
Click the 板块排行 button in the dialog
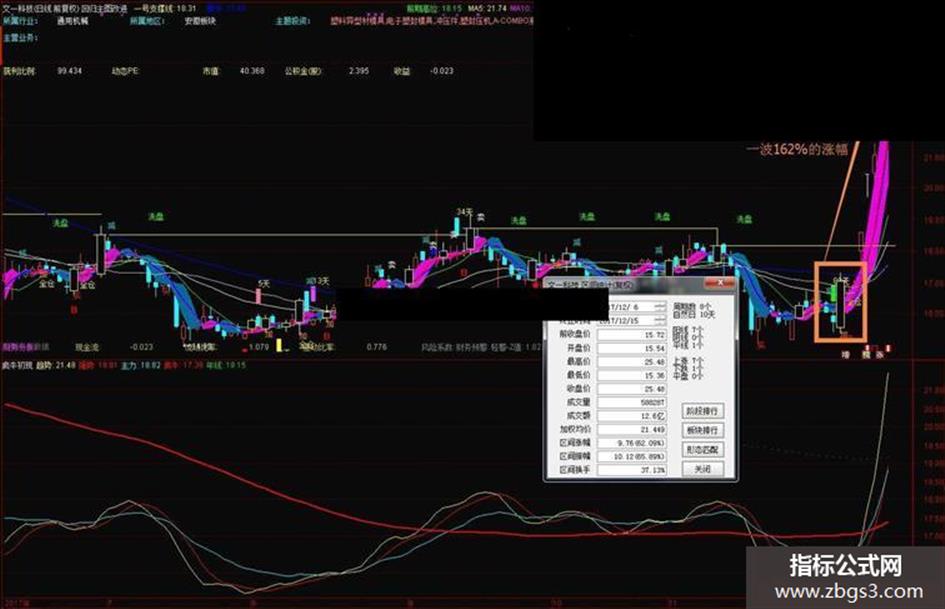coord(703,431)
